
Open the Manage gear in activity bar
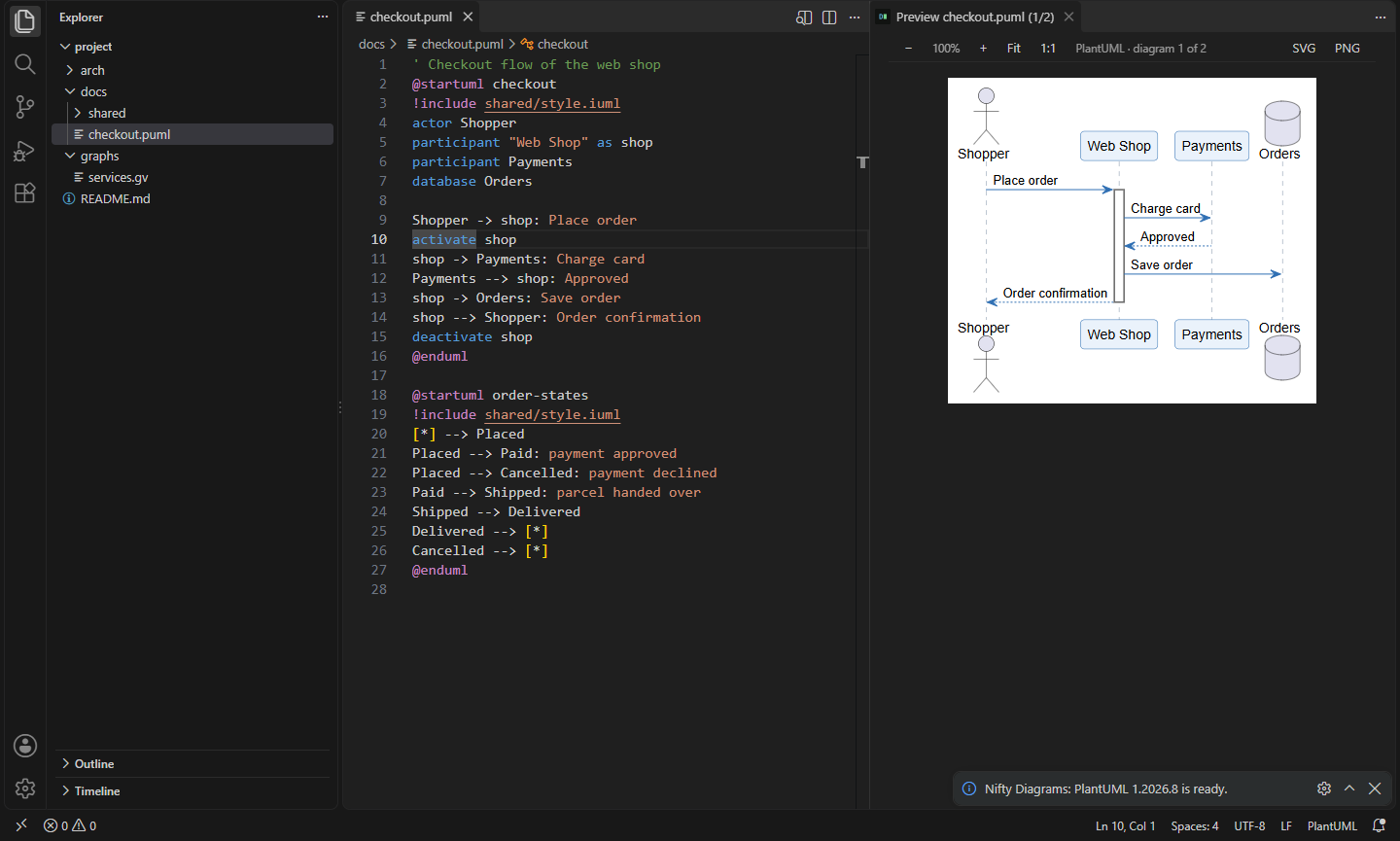[x=25, y=788]
